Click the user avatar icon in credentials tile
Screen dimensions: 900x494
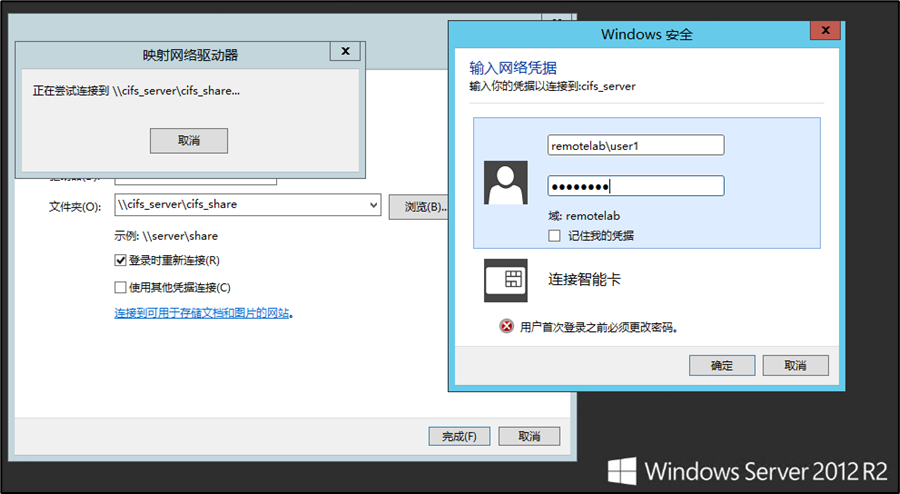506,182
